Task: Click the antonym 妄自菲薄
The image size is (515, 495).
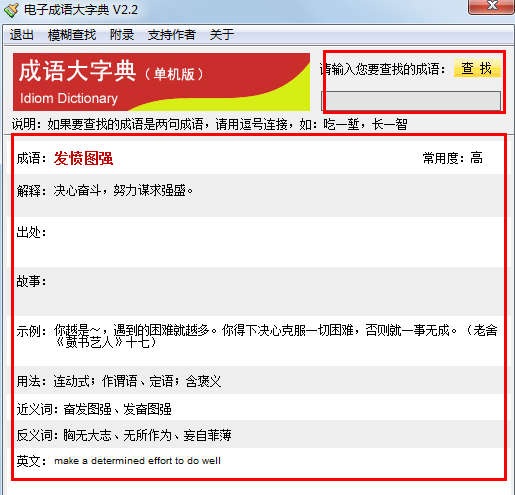Action: (207, 435)
